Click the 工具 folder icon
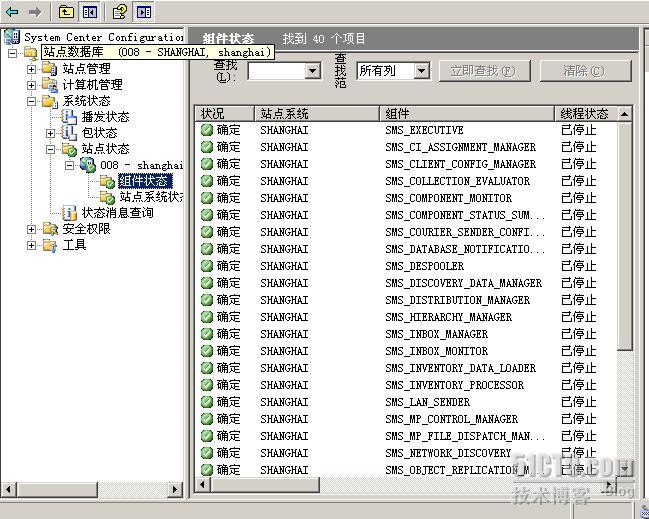The width and height of the screenshot is (649, 519). coord(50,245)
